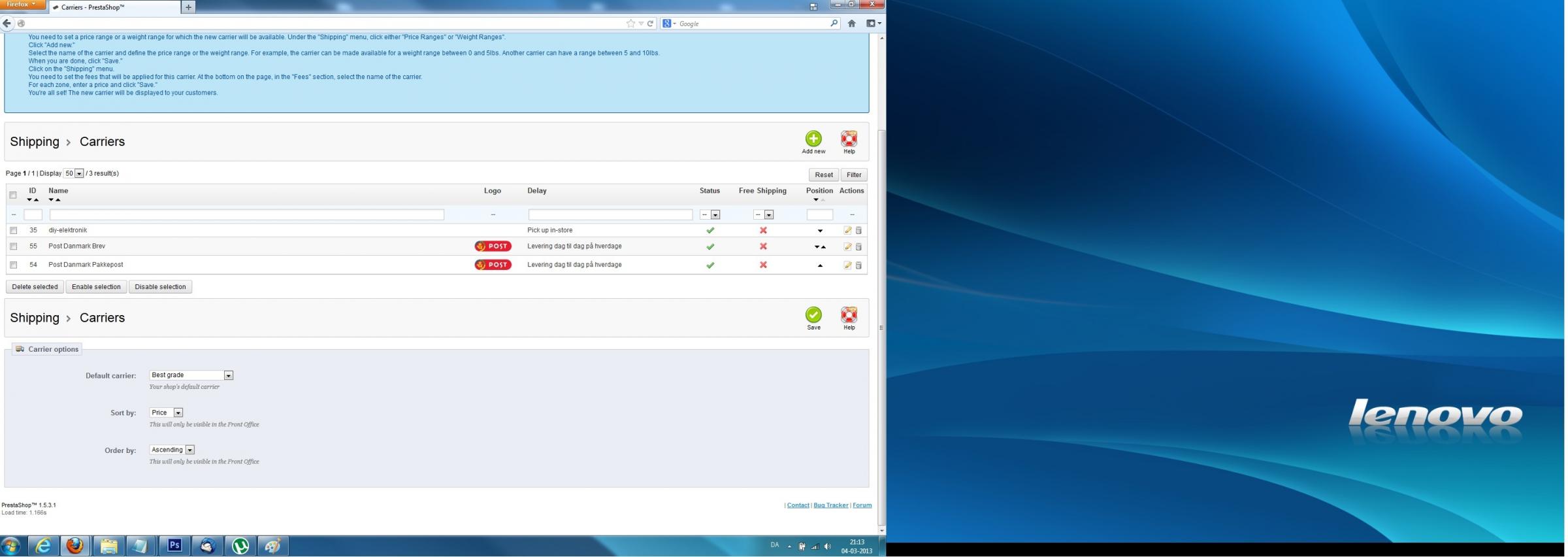Check the box for diy-elektronik row
Image resolution: width=1568 pixels, height=557 pixels.
13,230
